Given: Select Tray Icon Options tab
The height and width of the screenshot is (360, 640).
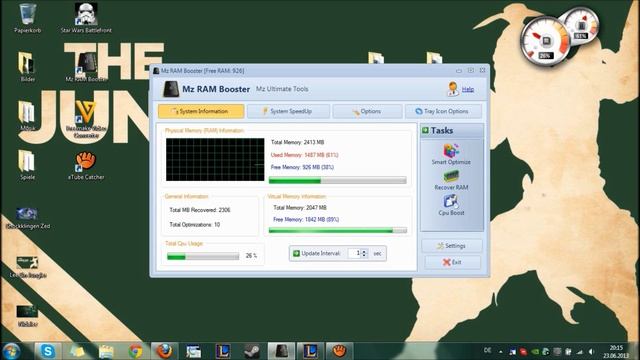Looking at the screenshot, I should [443, 111].
